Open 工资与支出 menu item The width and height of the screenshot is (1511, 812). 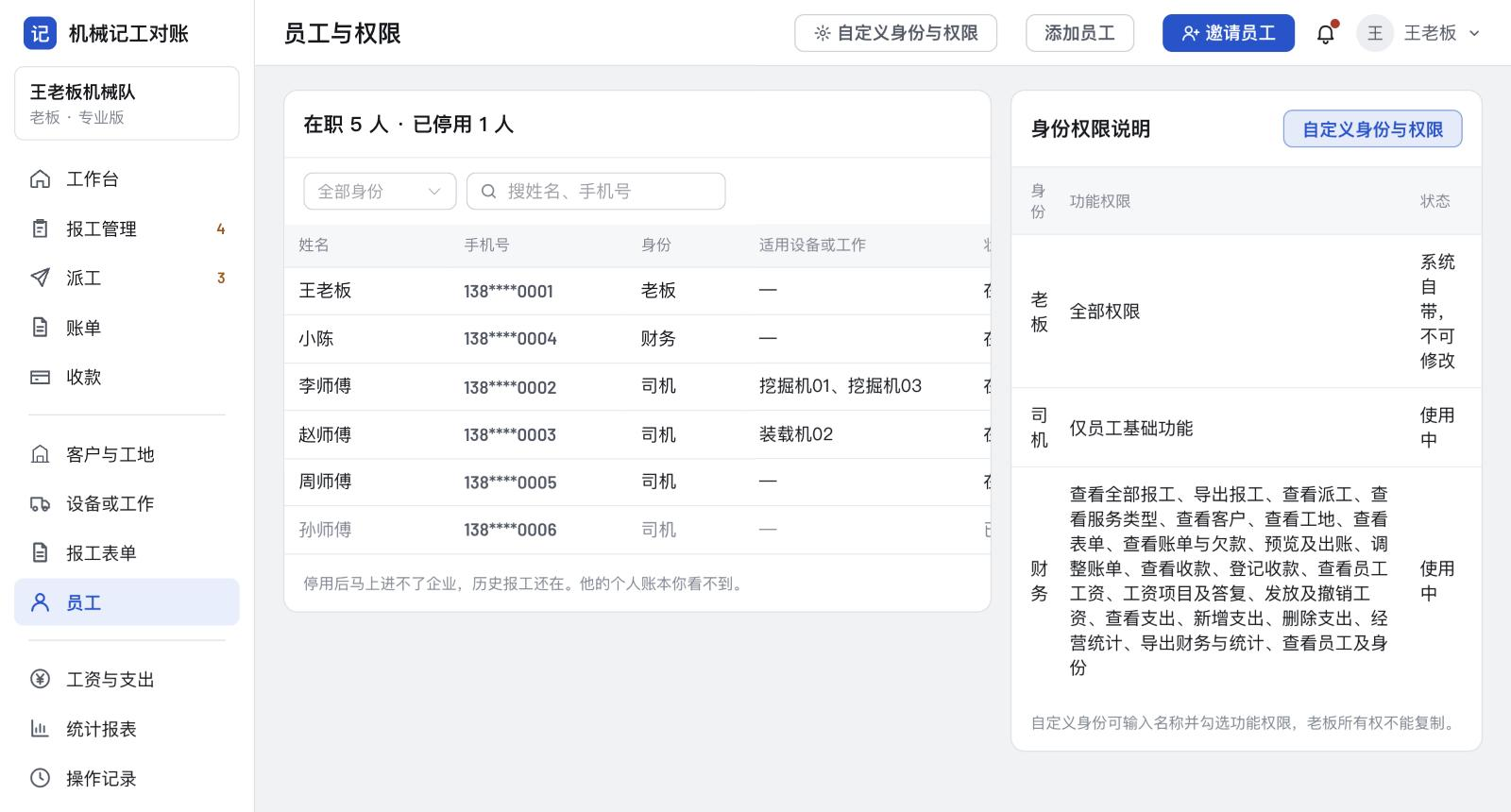[x=127, y=679]
